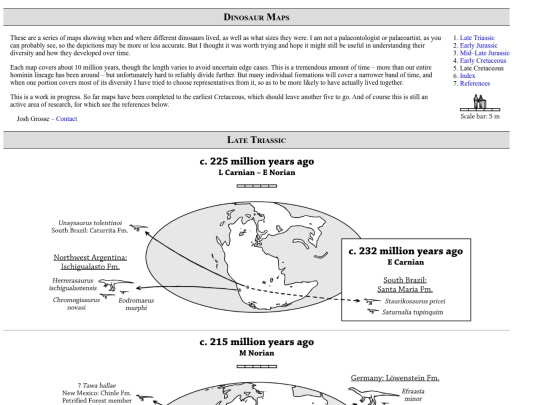Click the 'Eodromaeus murphi' name label
The image size is (540, 405).
pyautogui.click(x=136, y=304)
